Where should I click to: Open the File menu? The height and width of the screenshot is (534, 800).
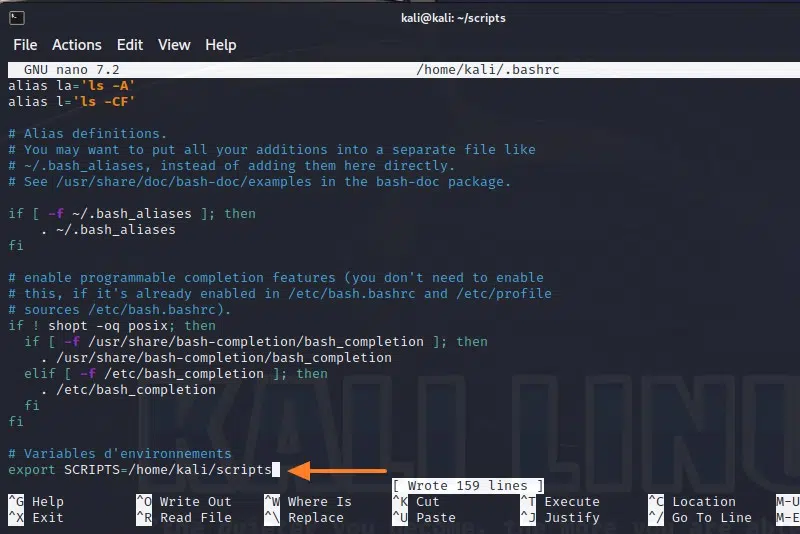25,45
